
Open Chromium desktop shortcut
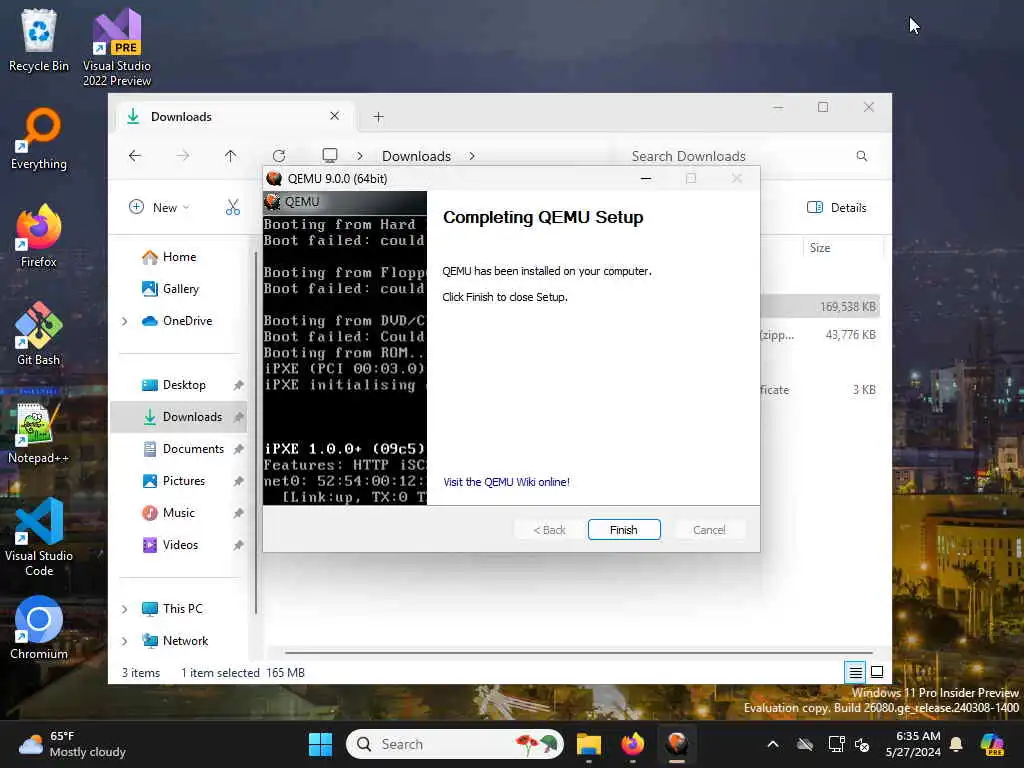tap(39, 628)
